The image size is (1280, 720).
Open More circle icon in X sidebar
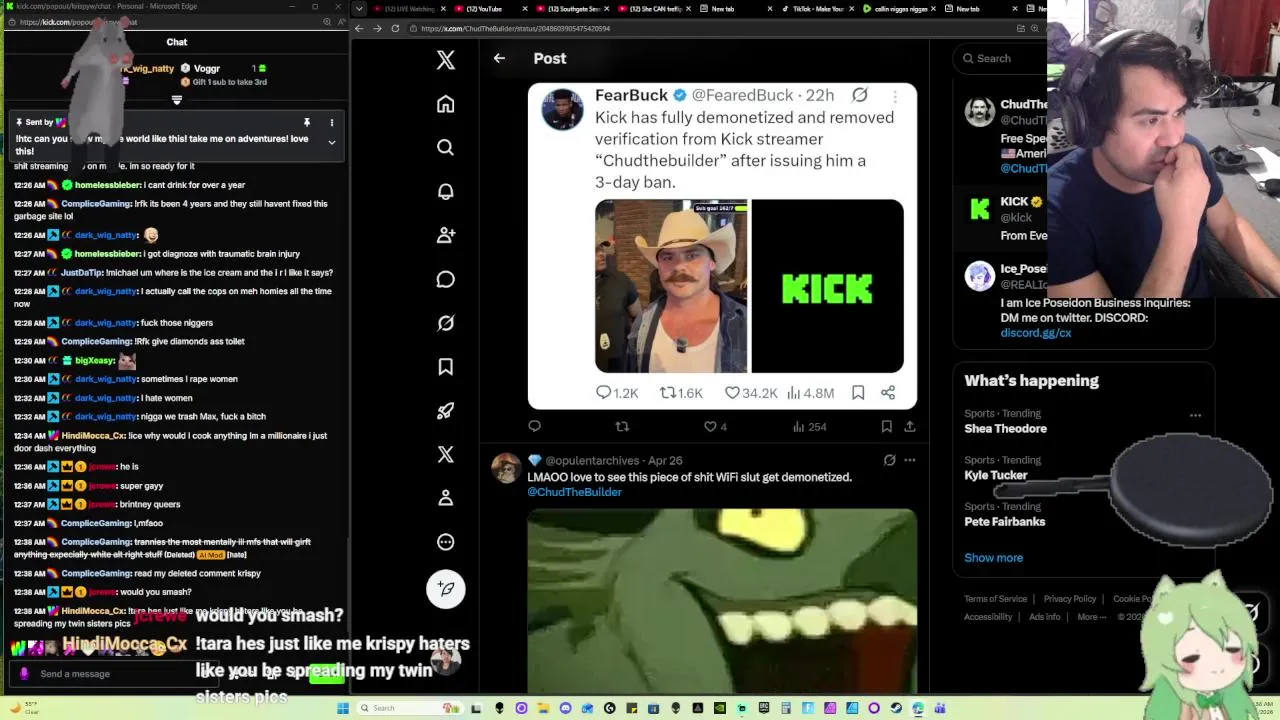tap(446, 542)
